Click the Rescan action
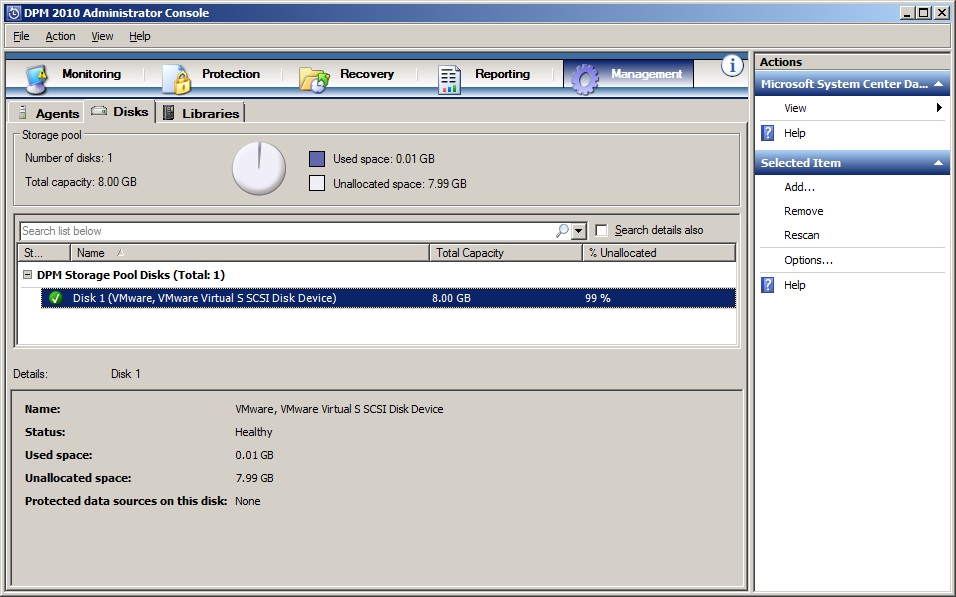 (802, 235)
